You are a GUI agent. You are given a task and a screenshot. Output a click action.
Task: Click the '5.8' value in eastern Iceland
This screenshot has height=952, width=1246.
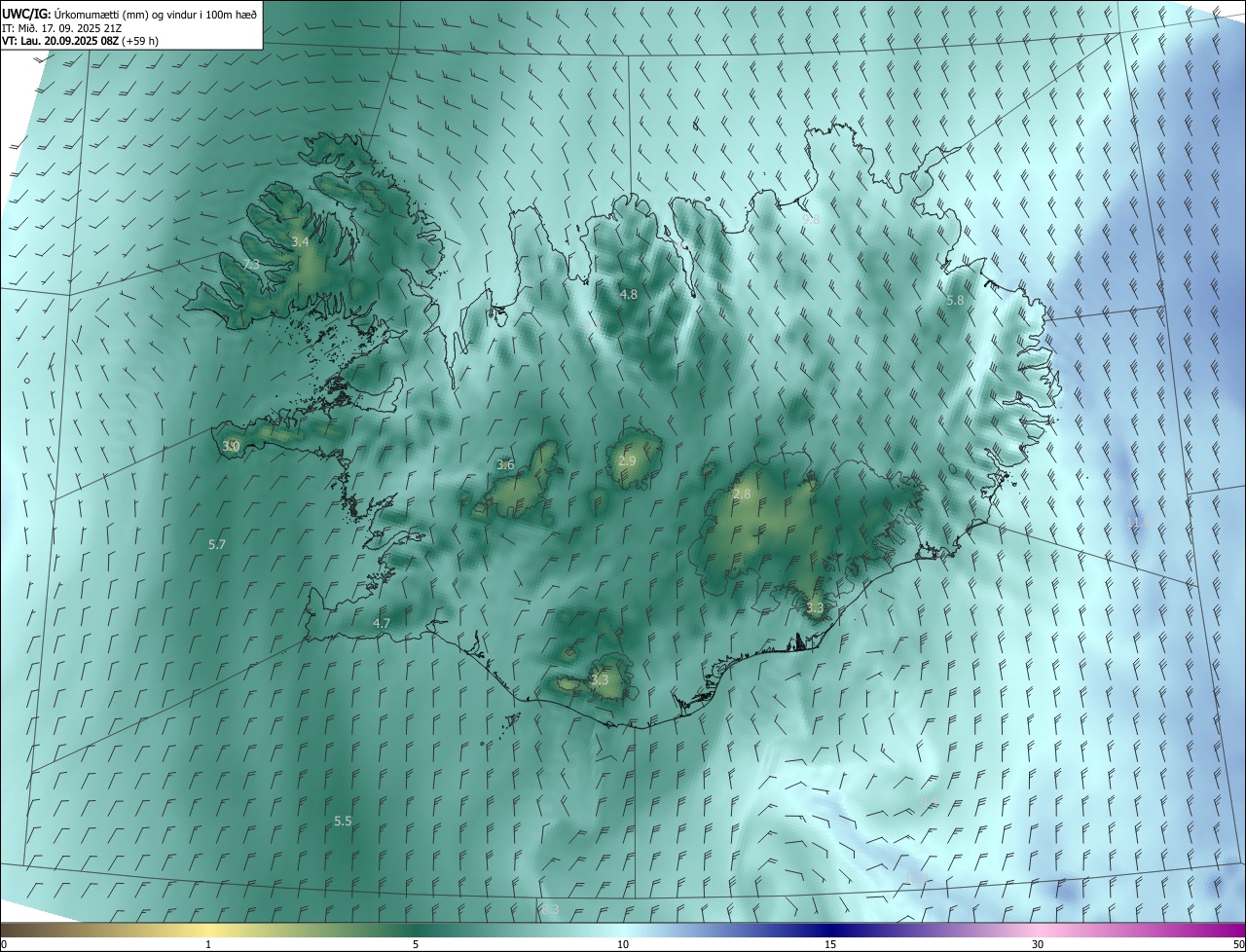point(955,301)
